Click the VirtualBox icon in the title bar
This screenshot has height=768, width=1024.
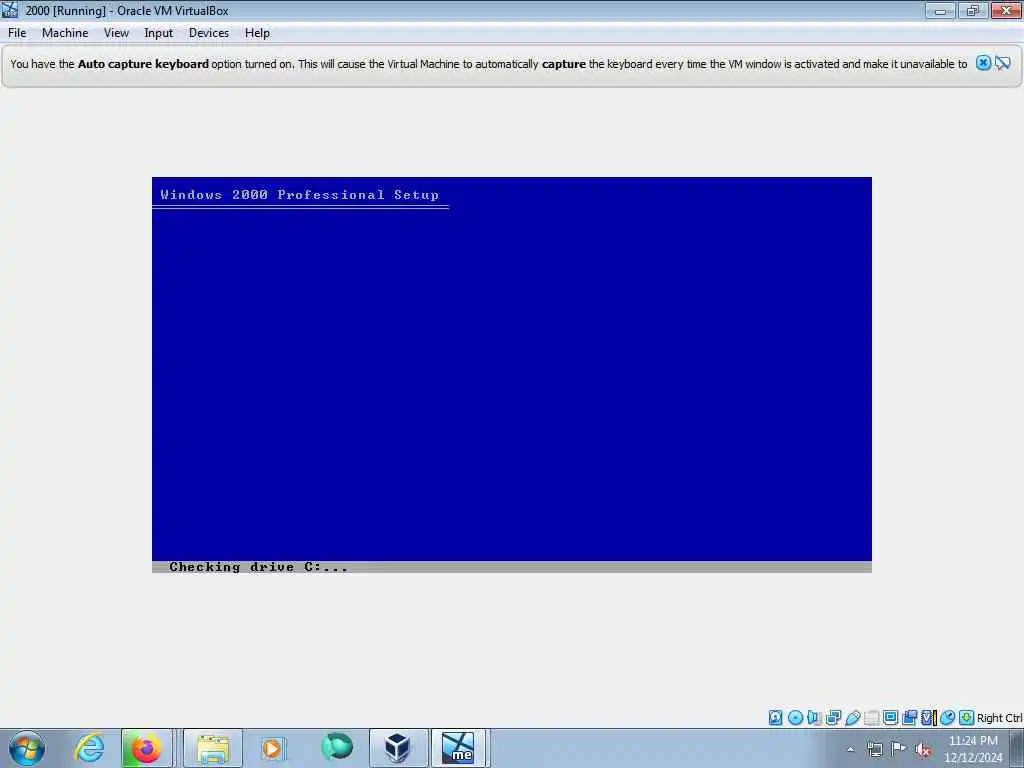click(x=9, y=10)
